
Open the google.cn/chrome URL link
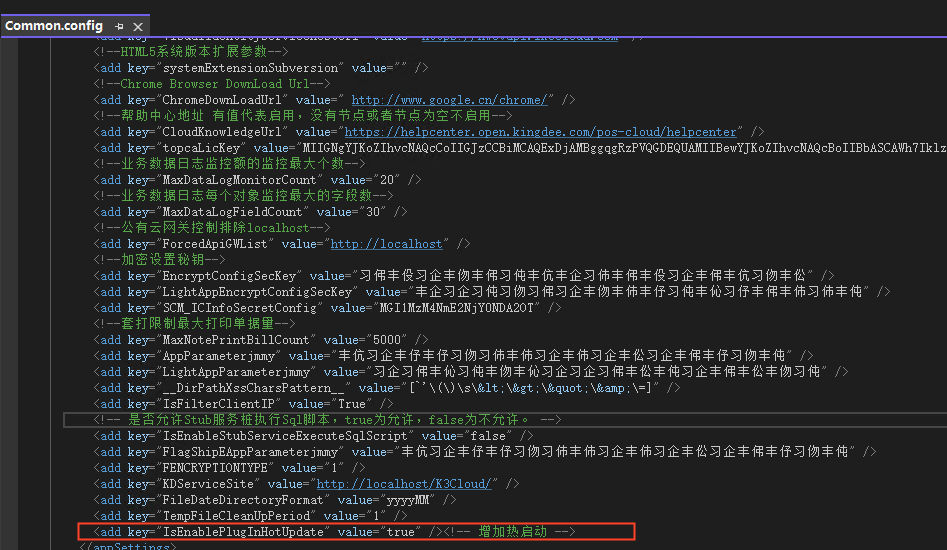point(450,100)
